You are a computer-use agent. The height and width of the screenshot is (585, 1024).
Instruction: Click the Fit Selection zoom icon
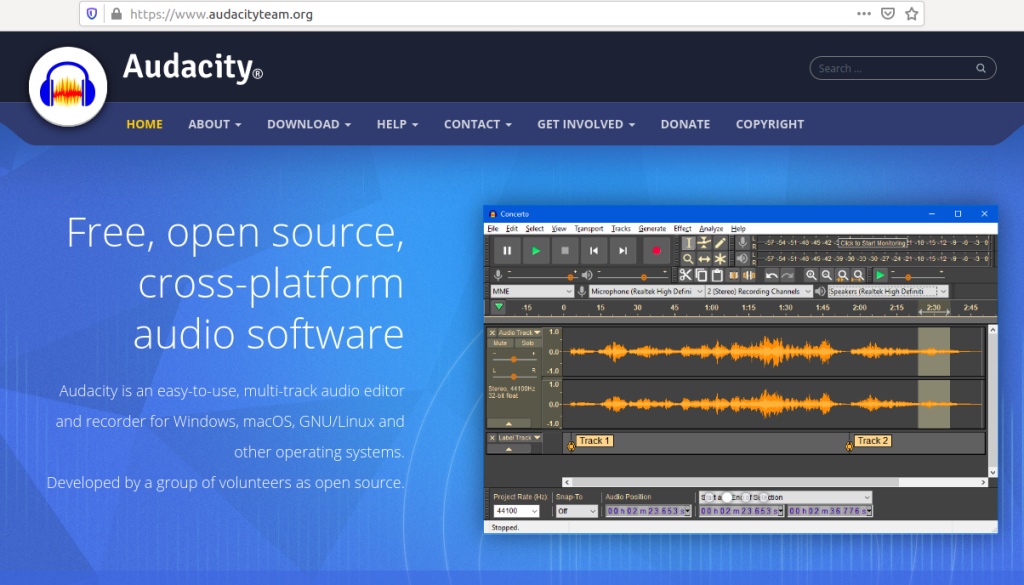pos(842,276)
